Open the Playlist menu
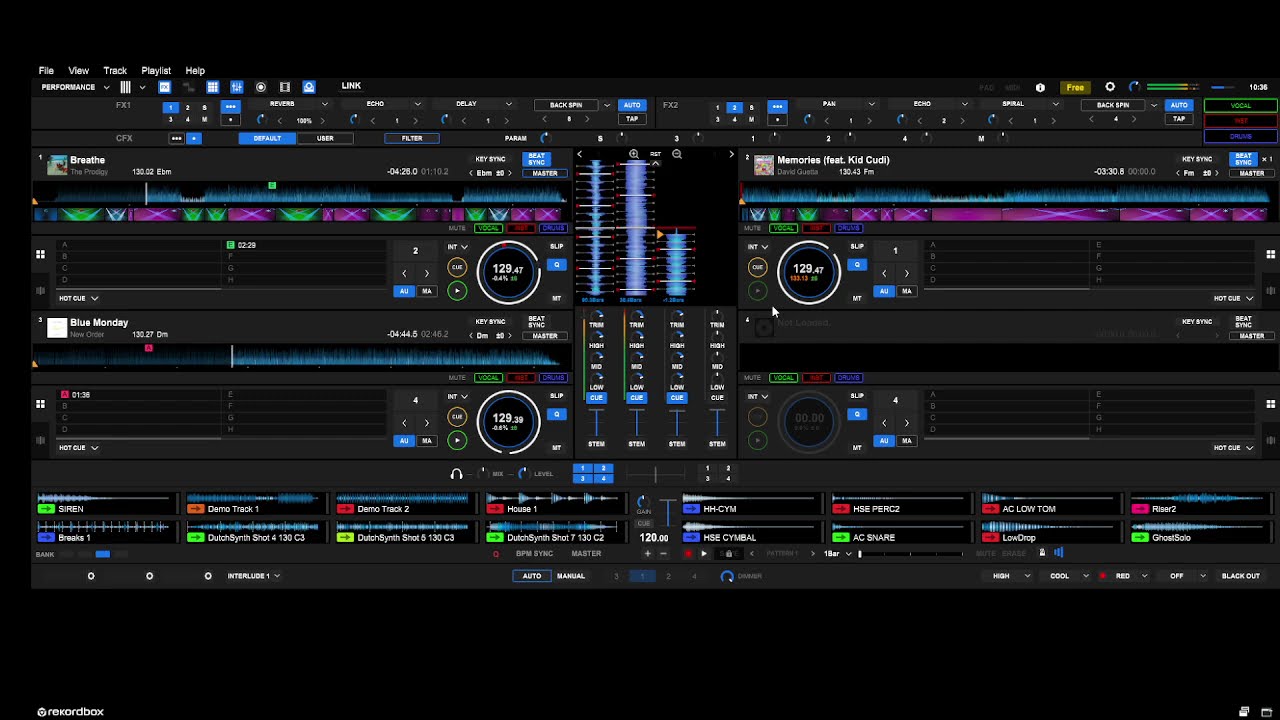The width and height of the screenshot is (1280, 720). pos(156,71)
